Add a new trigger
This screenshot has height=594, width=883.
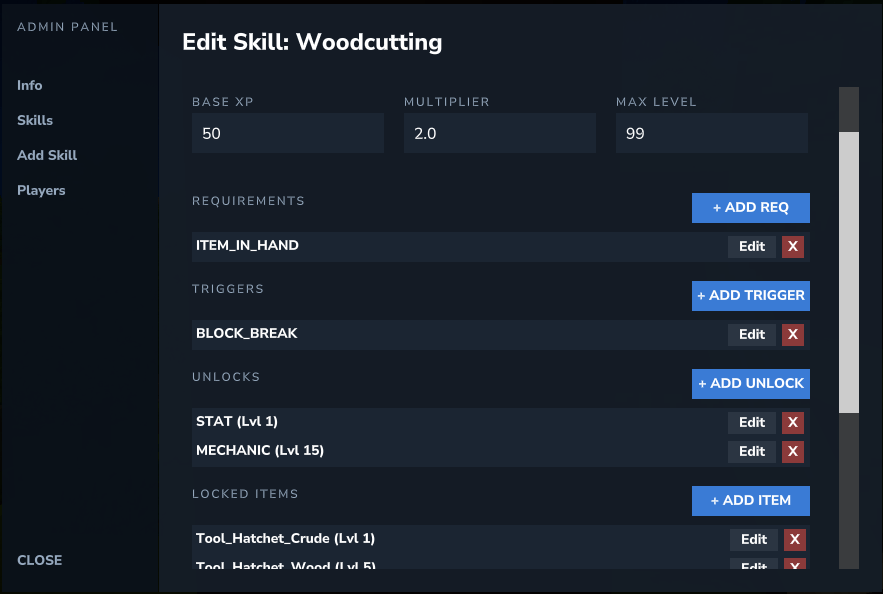tap(750, 296)
